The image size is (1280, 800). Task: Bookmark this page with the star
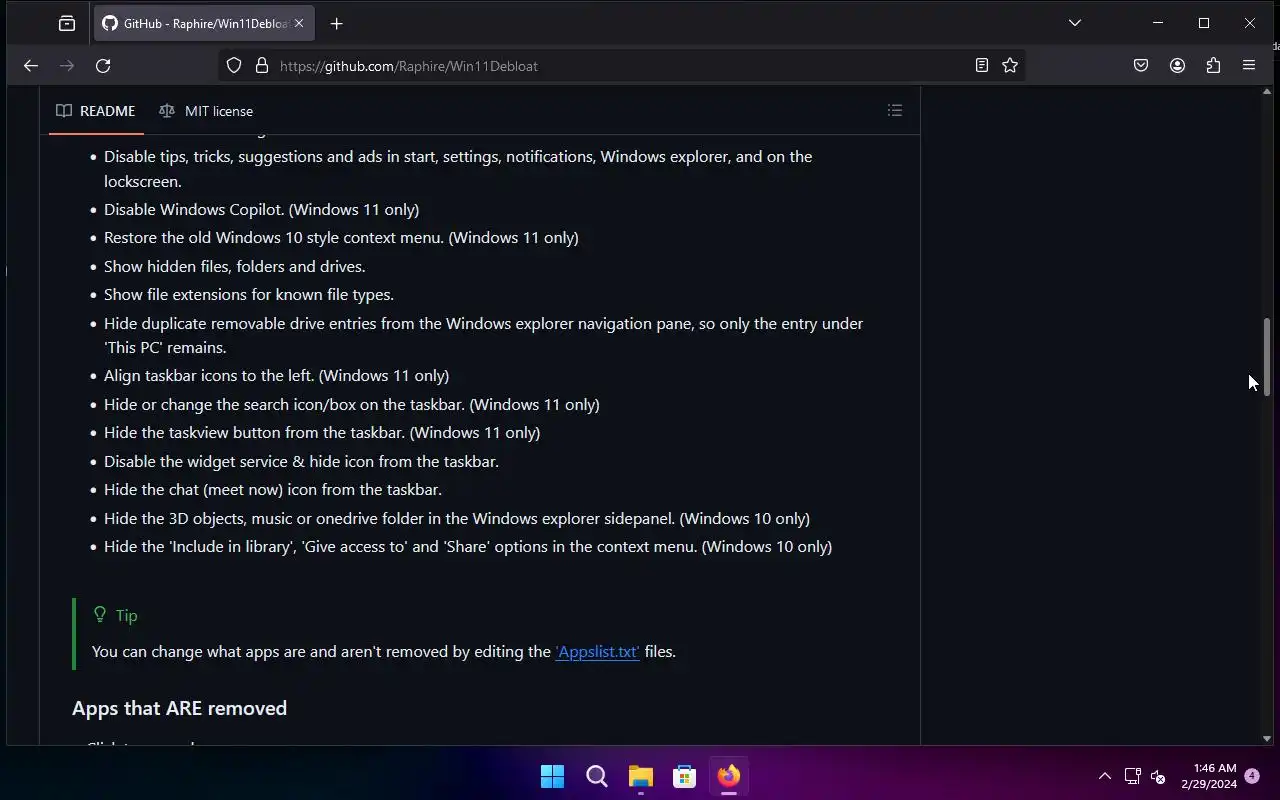[x=1010, y=66]
